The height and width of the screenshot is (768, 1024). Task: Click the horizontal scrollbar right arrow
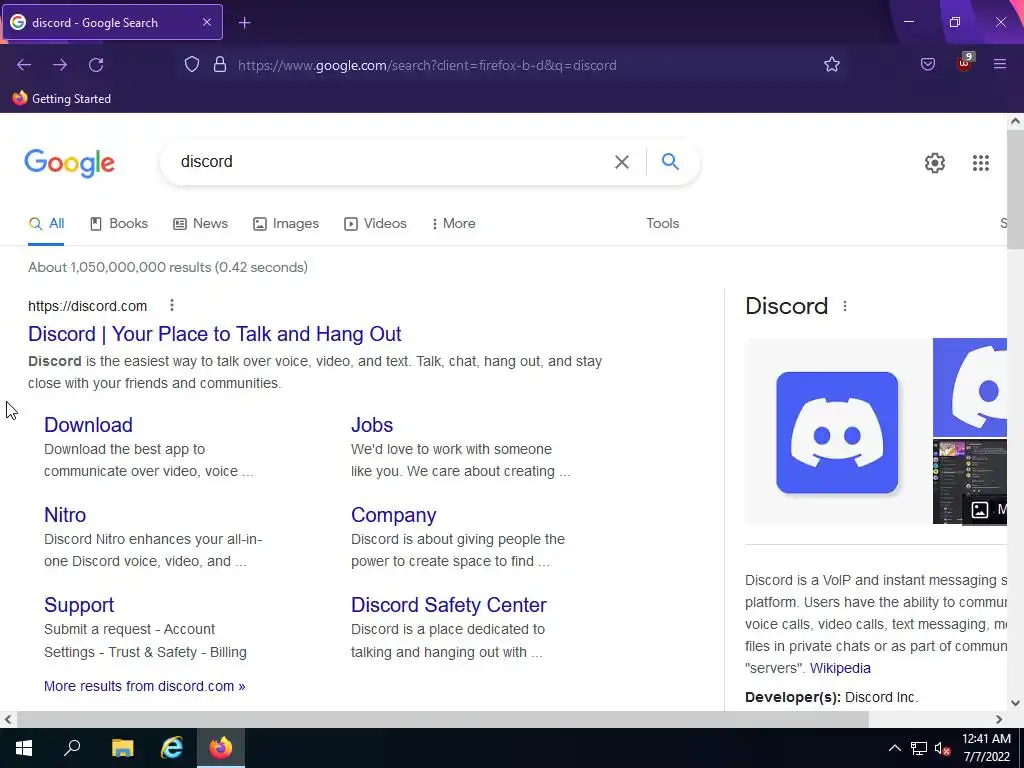point(999,719)
